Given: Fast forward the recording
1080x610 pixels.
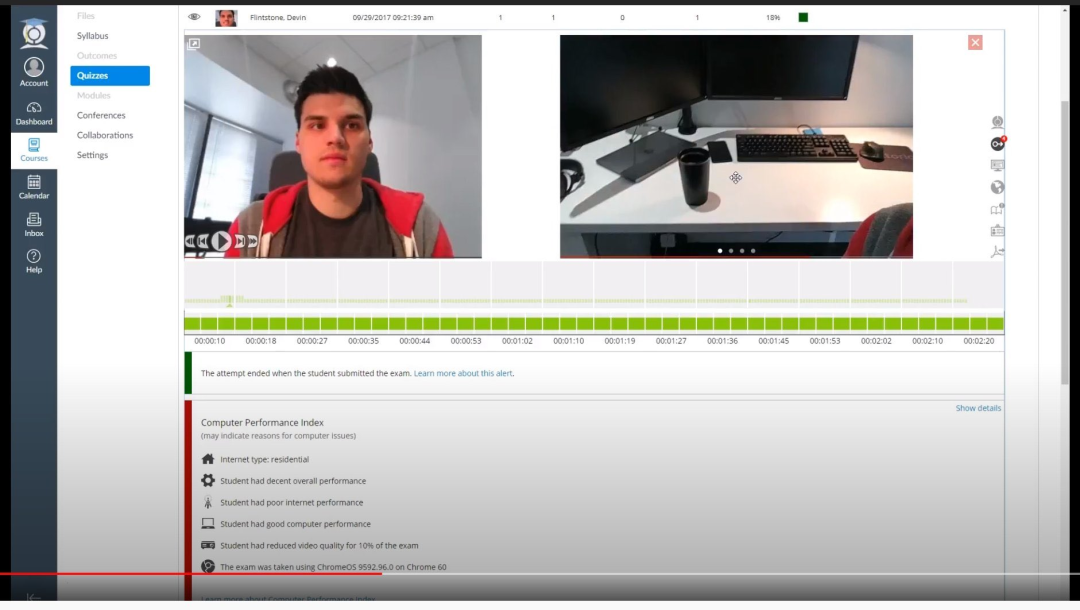Looking at the screenshot, I should [x=253, y=241].
